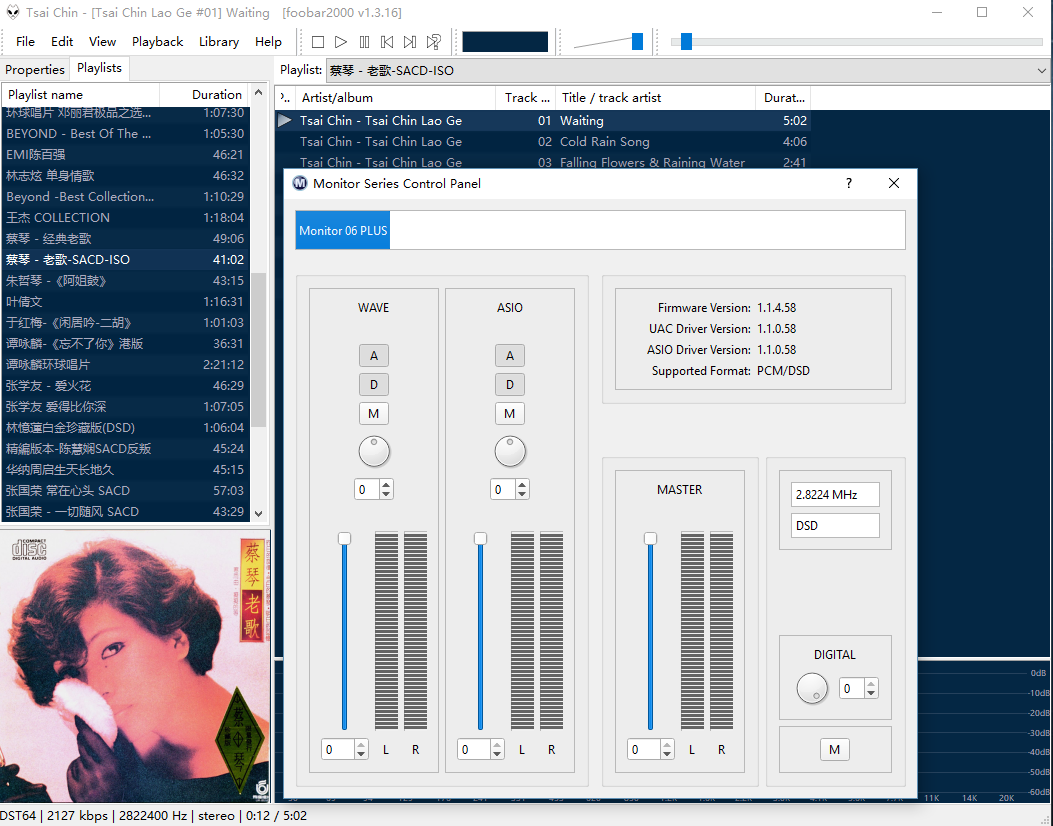Click the MASTER volume fader handle

click(650, 539)
